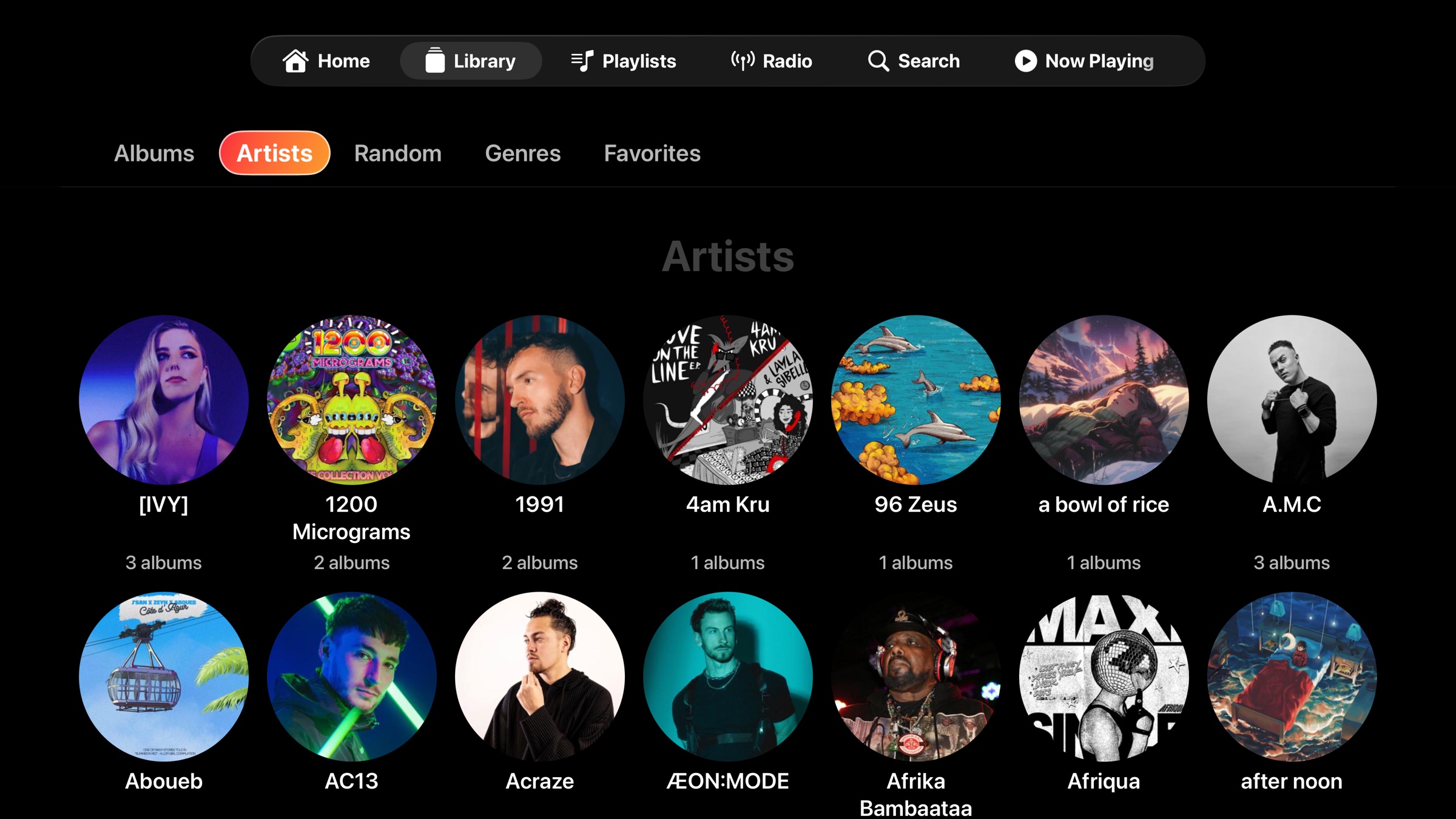Select 4am Kru's circular artwork
This screenshot has width=1456, height=819.
point(728,399)
